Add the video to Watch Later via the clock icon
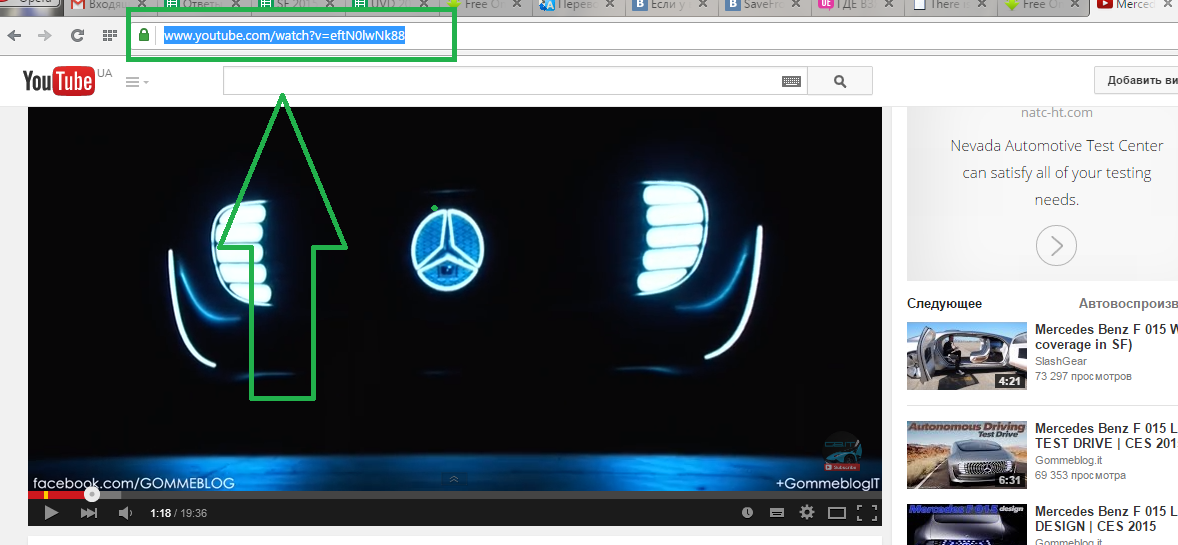This screenshot has width=1178, height=545. [x=748, y=513]
